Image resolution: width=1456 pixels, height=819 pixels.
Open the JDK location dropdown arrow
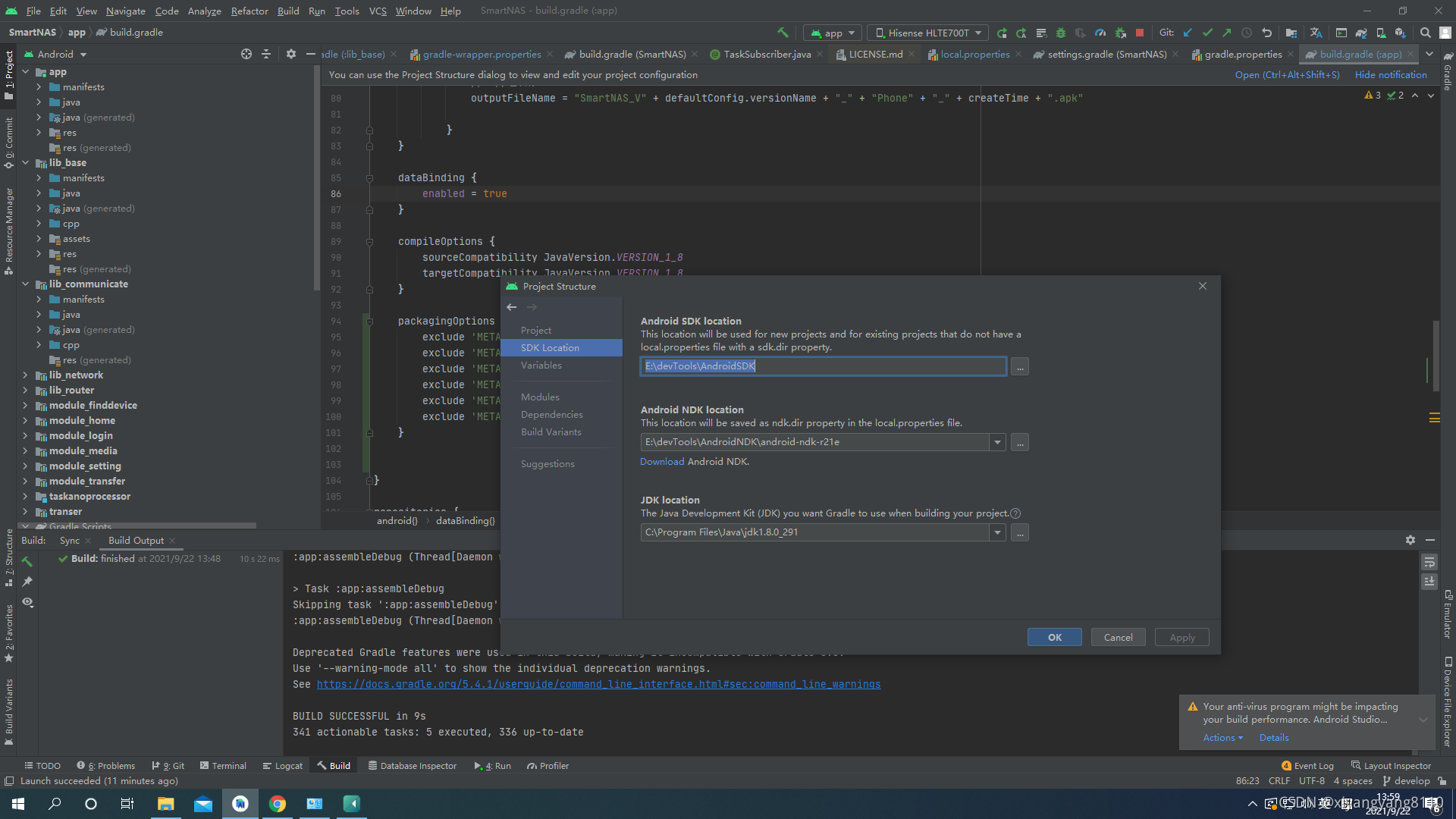[x=997, y=532]
